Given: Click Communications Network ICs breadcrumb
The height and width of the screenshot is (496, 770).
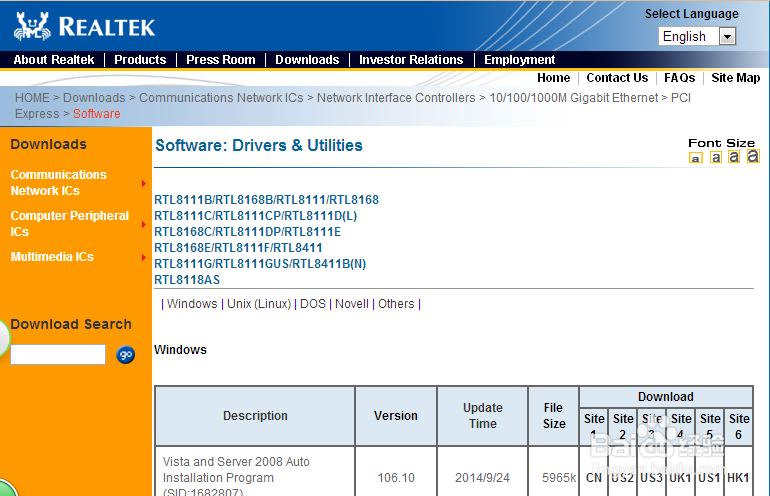Looking at the screenshot, I should tap(221, 98).
